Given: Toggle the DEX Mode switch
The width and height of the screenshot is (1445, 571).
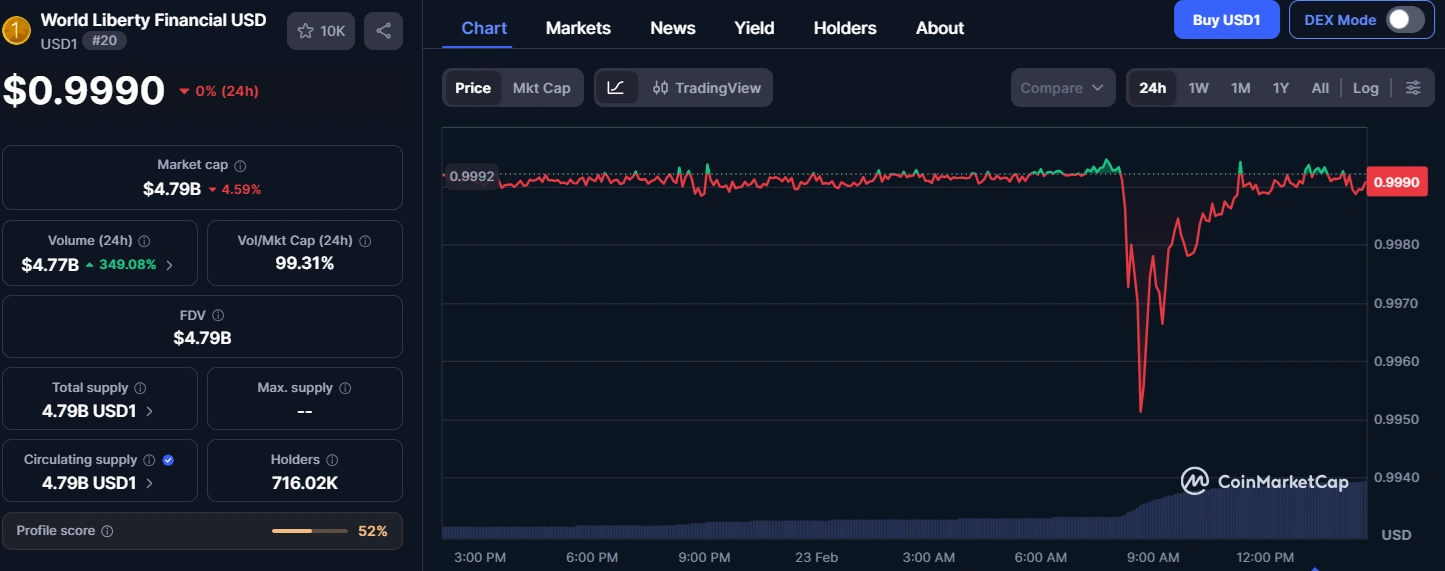Looking at the screenshot, I should pos(1404,20).
